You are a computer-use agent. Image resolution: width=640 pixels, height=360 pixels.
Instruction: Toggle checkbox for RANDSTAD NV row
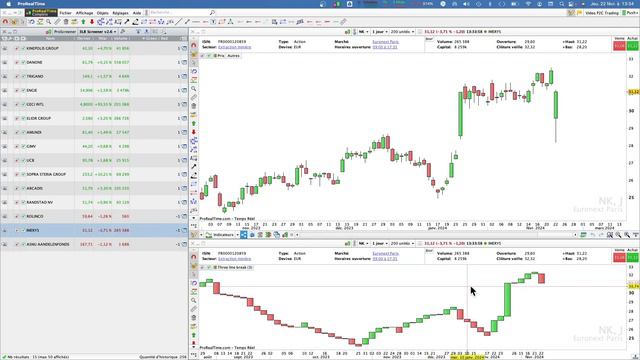pyautogui.click(x=23, y=202)
